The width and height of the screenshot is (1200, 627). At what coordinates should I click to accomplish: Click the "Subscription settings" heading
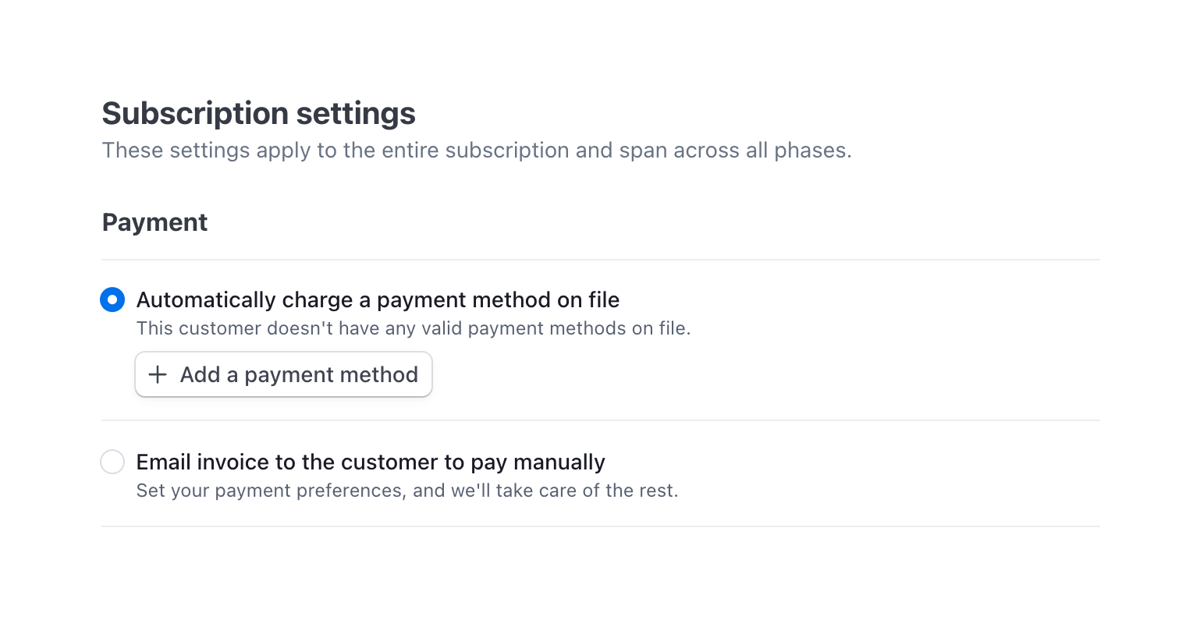click(x=257, y=113)
